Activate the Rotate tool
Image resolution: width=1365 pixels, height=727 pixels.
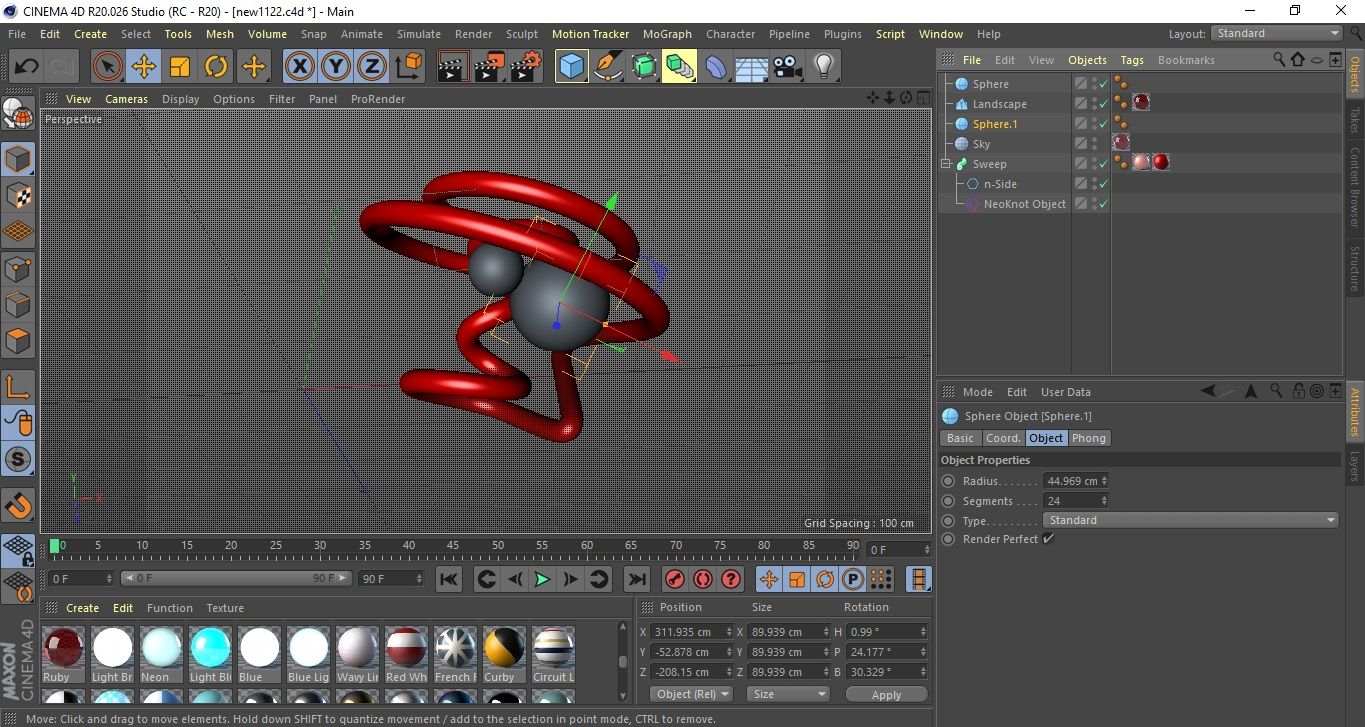coord(216,67)
